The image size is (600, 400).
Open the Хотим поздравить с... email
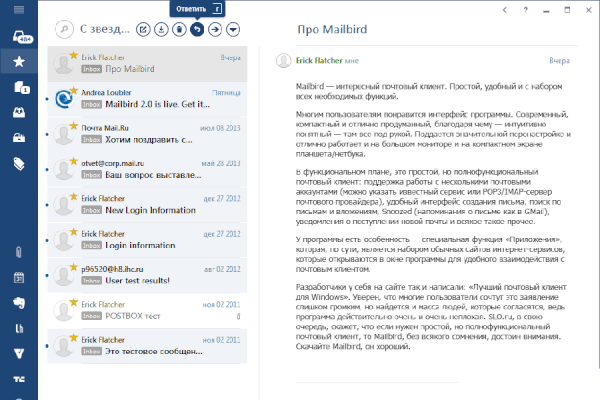pyautogui.click(x=147, y=134)
